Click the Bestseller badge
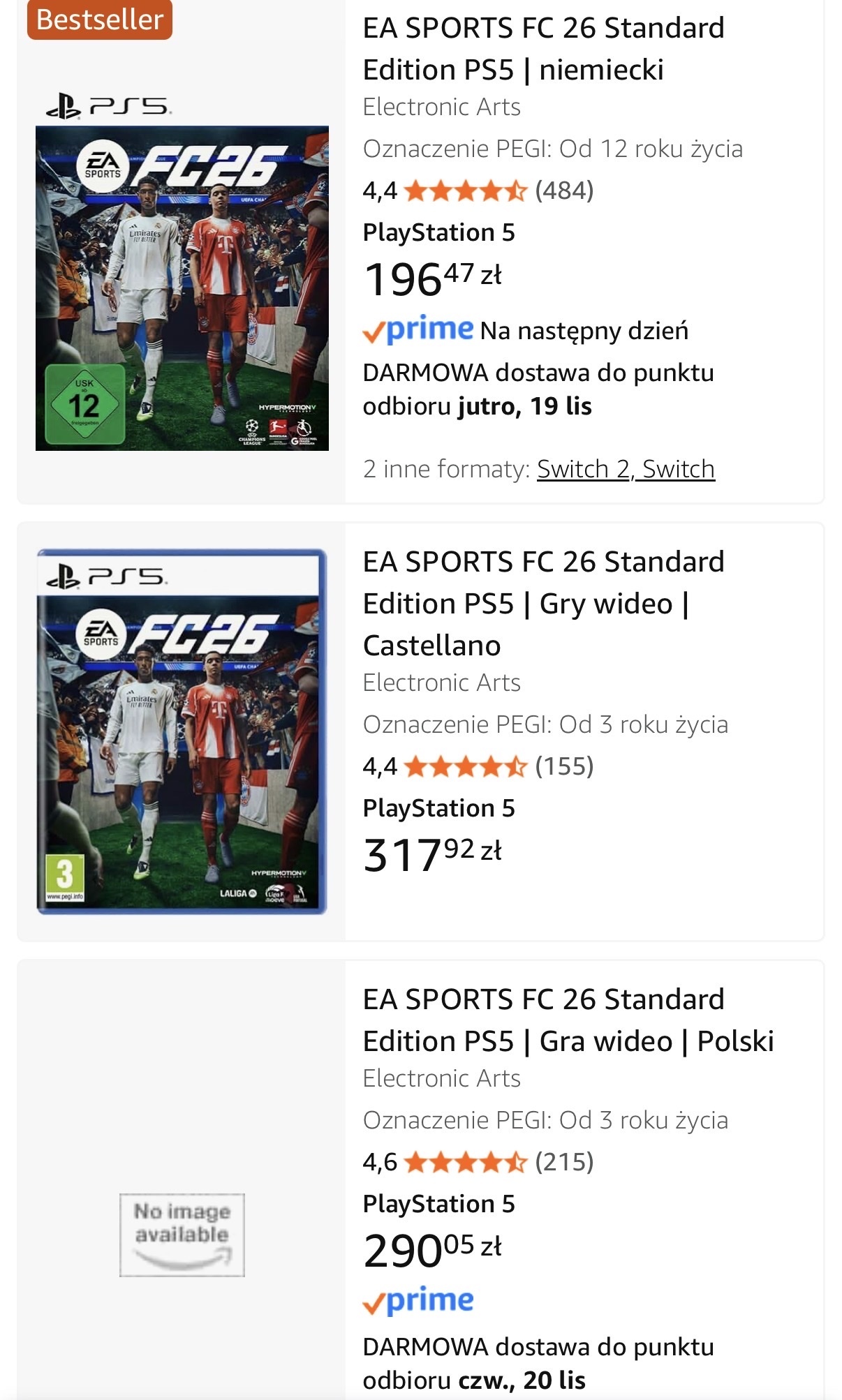Viewport: 842px width, 1400px height. pyautogui.click(x=100, y=20)
